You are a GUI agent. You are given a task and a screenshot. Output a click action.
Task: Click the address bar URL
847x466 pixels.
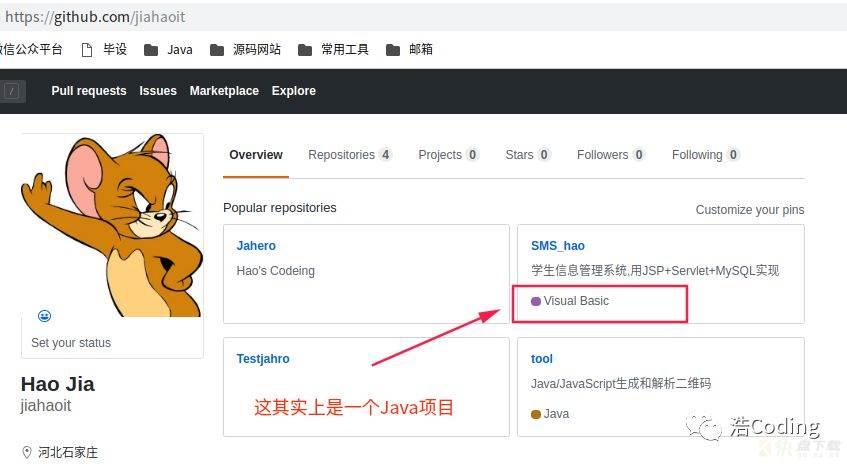click(x=95, y=17)
